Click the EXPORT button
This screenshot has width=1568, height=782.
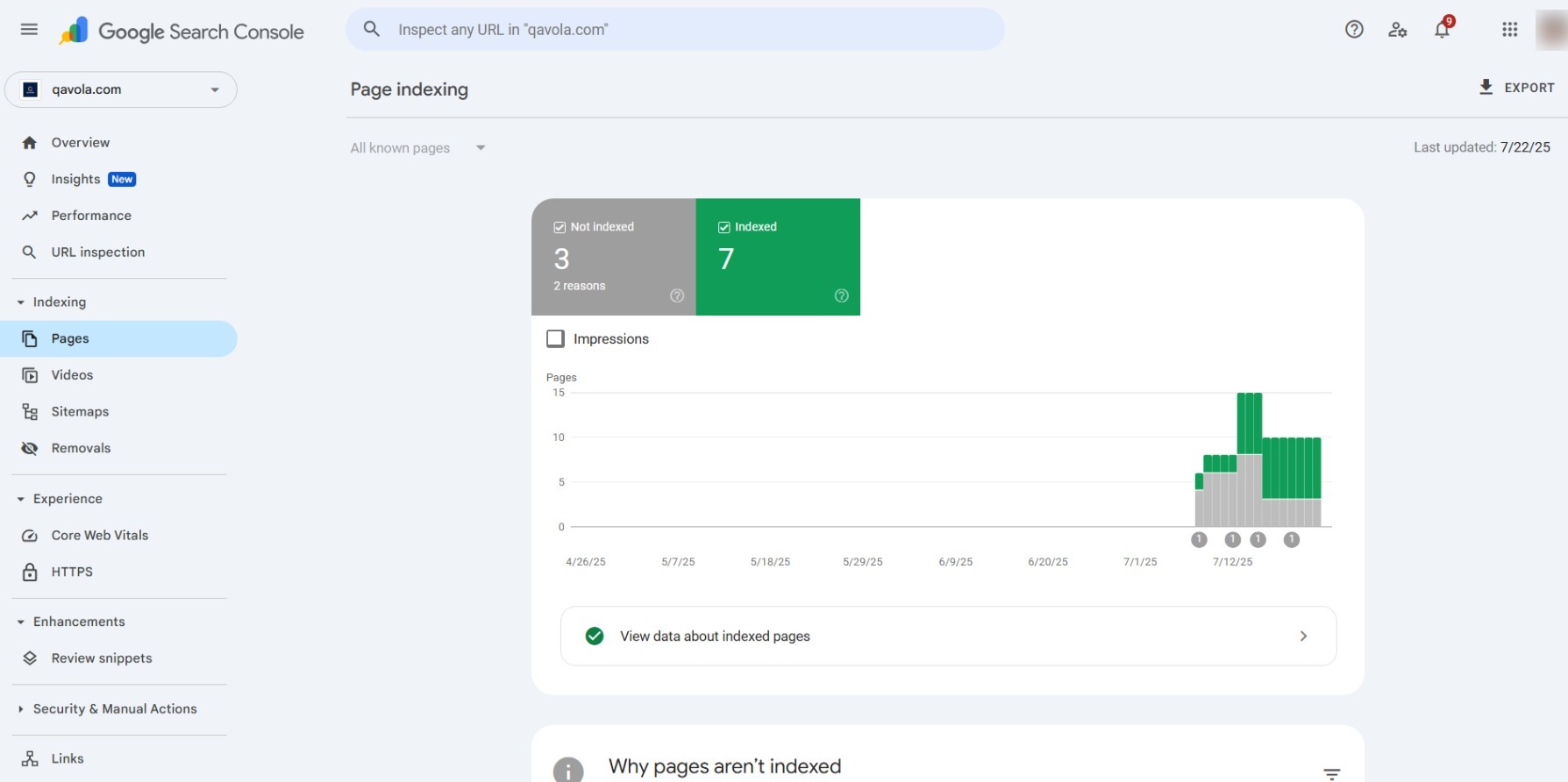pos(1516,87)
